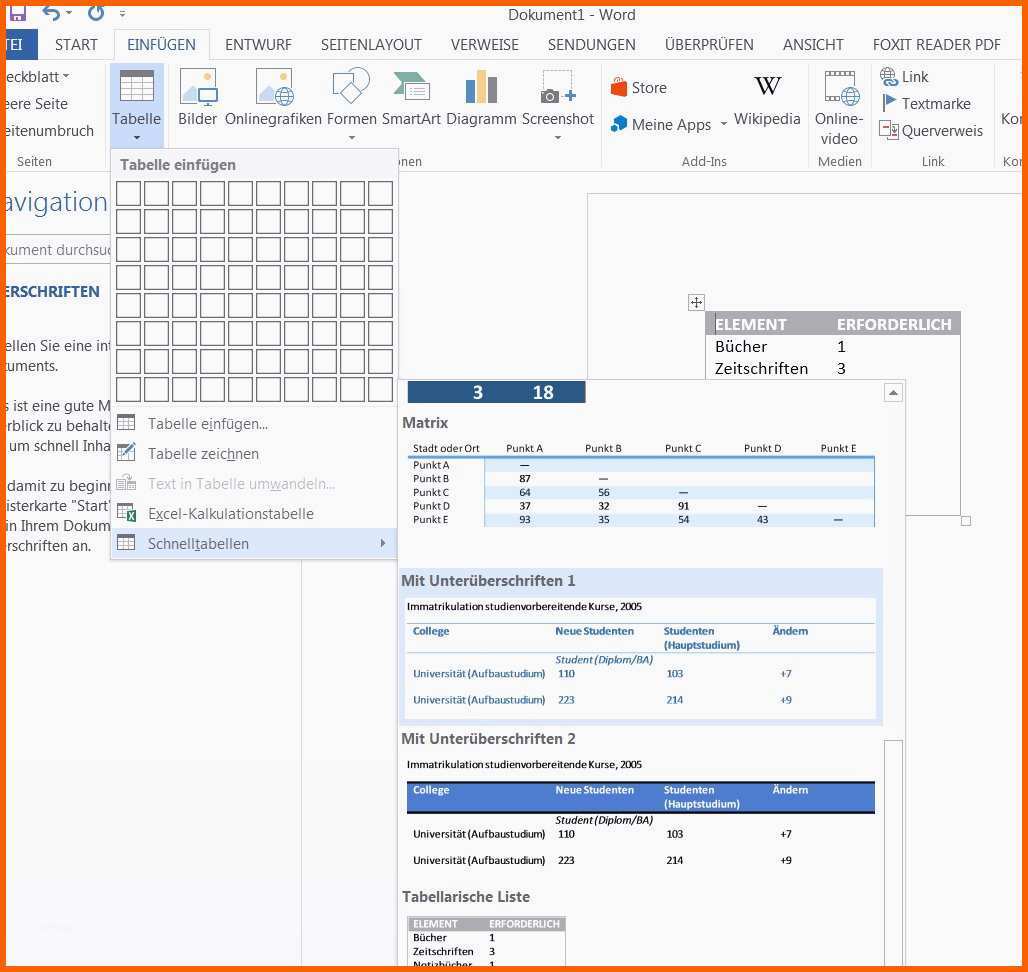Click the table move handle in document
This screenshot has height=972, width=1028.
696,303
